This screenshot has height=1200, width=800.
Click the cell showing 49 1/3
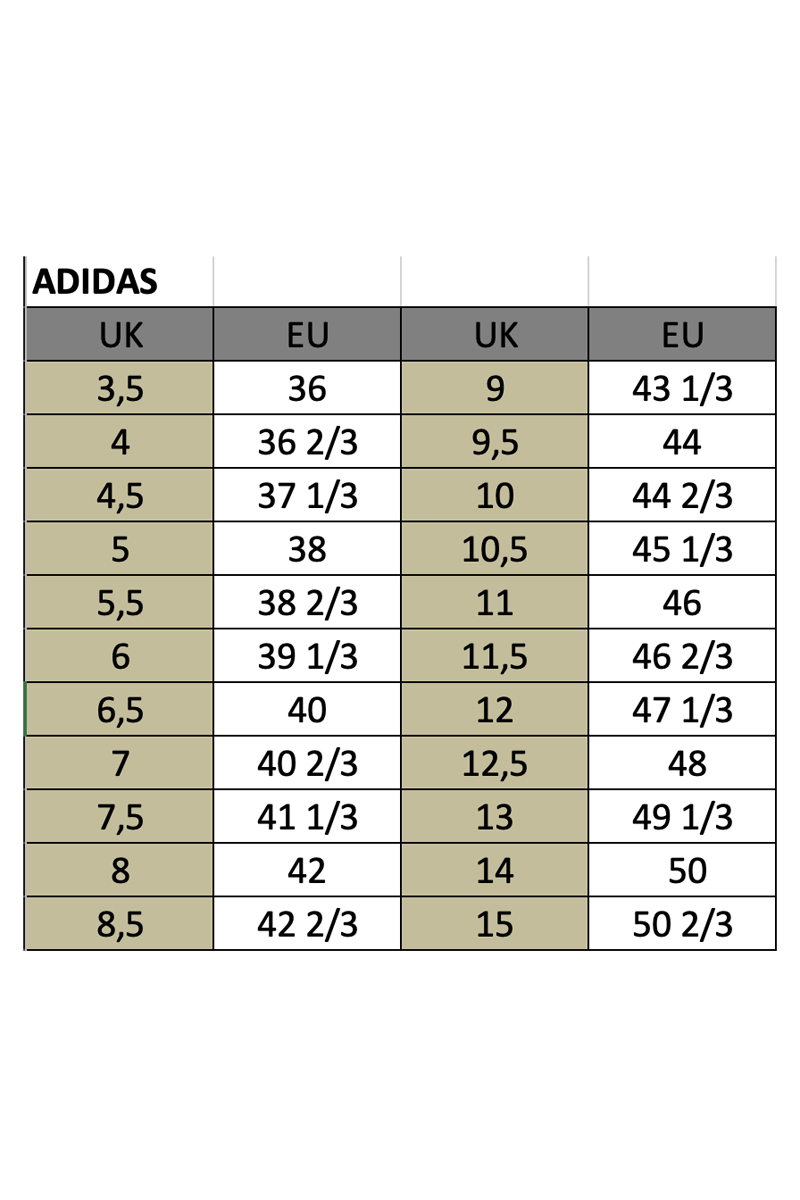(682, 818)
